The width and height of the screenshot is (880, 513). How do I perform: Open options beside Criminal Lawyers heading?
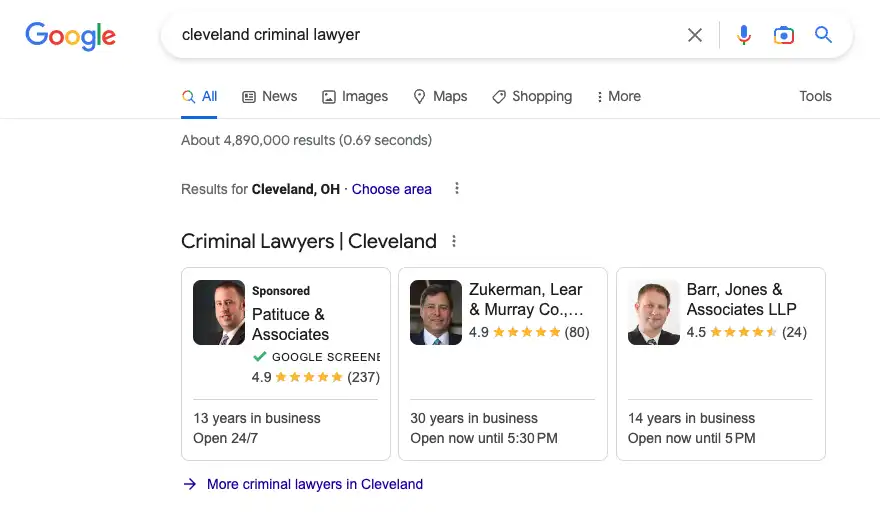coord(454,241)
